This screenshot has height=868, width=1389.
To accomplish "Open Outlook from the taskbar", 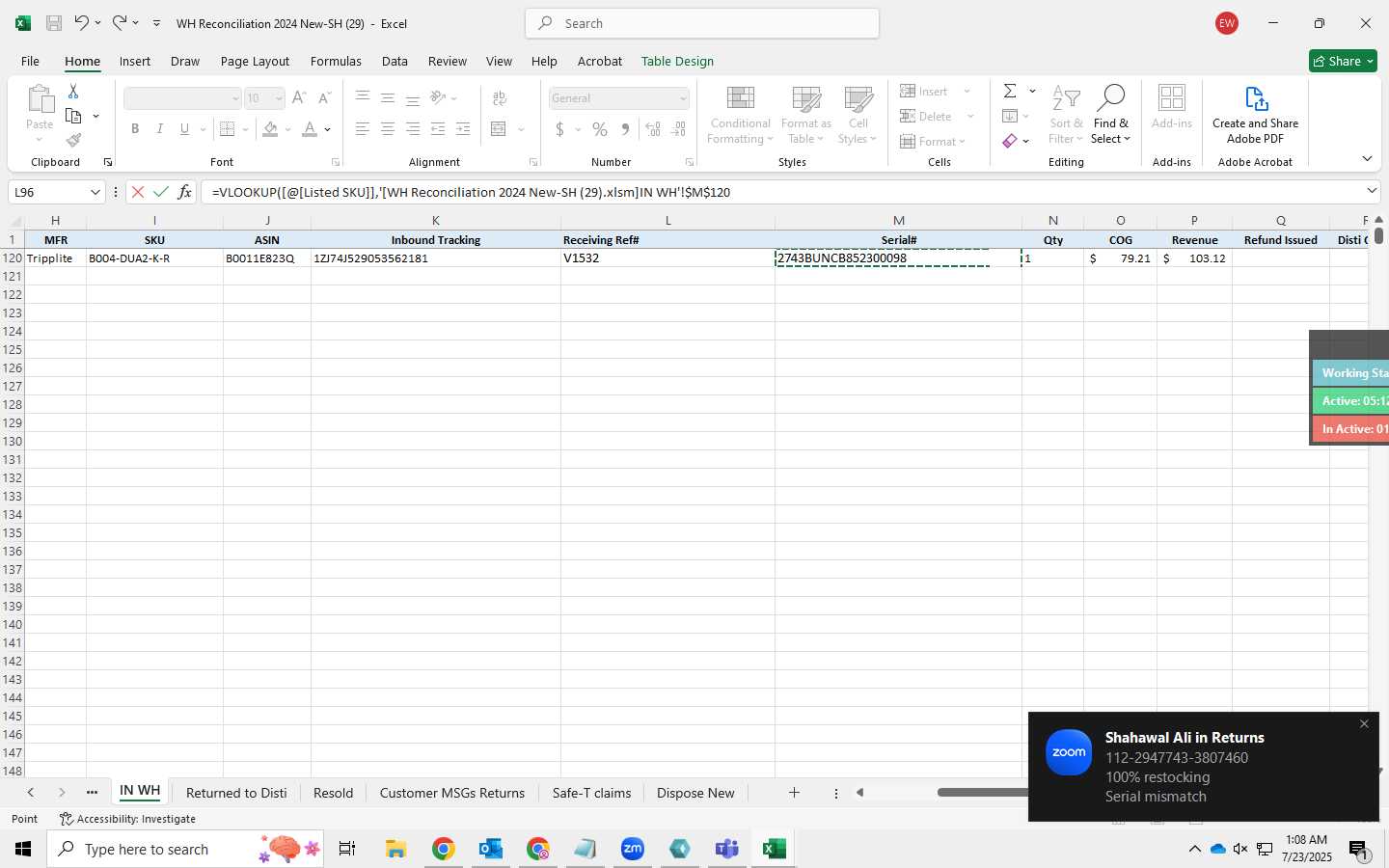I will tap(491, 849).
